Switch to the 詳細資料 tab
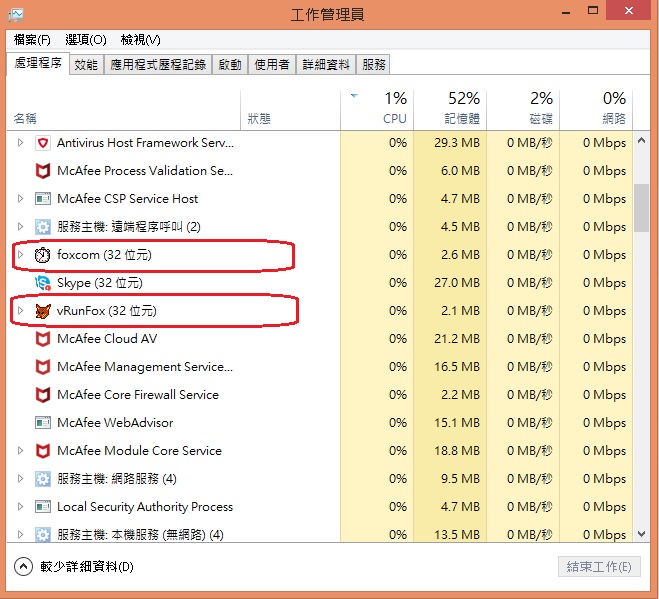The image size is (659, 599). coord(326,65)
